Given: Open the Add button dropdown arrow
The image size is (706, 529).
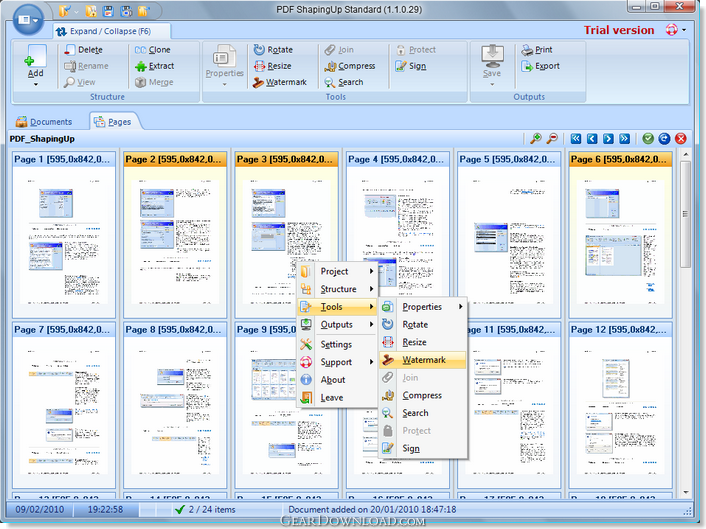Looking at the screenshot, I should [x=36, y=84].
